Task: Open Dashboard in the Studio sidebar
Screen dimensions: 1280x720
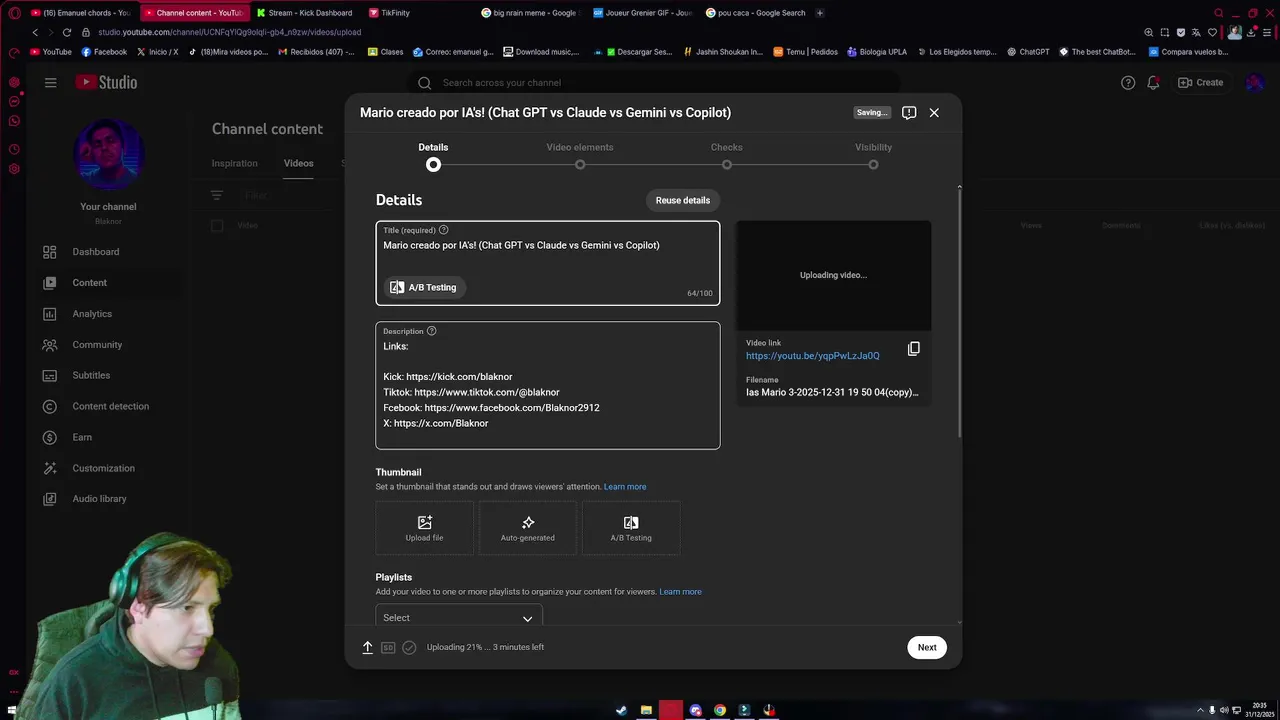Action: [x=94, y=252]
